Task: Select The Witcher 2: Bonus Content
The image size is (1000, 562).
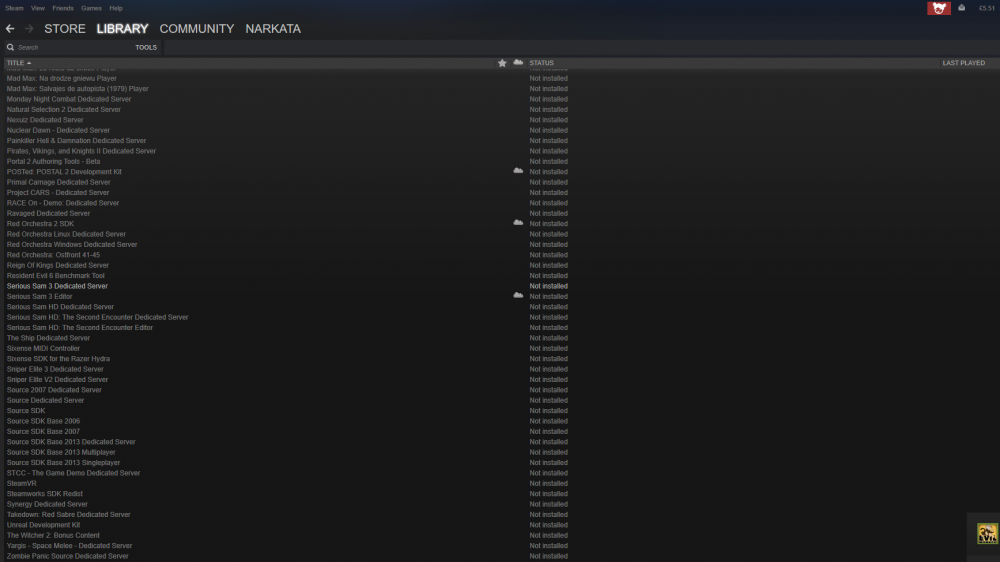Action: coord(54,535)
